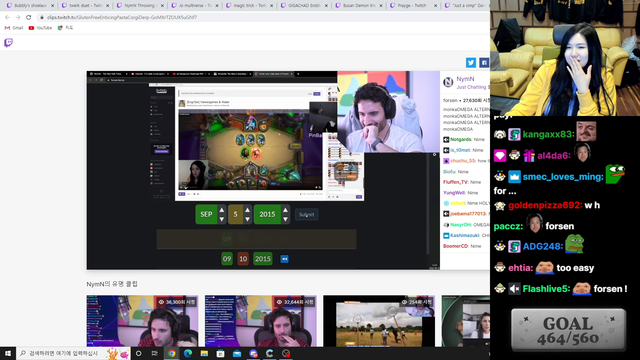Switch to the "Just a simp" tab
Image resolution: width=640 pixels, height=360 pixels.
(466, 6)
